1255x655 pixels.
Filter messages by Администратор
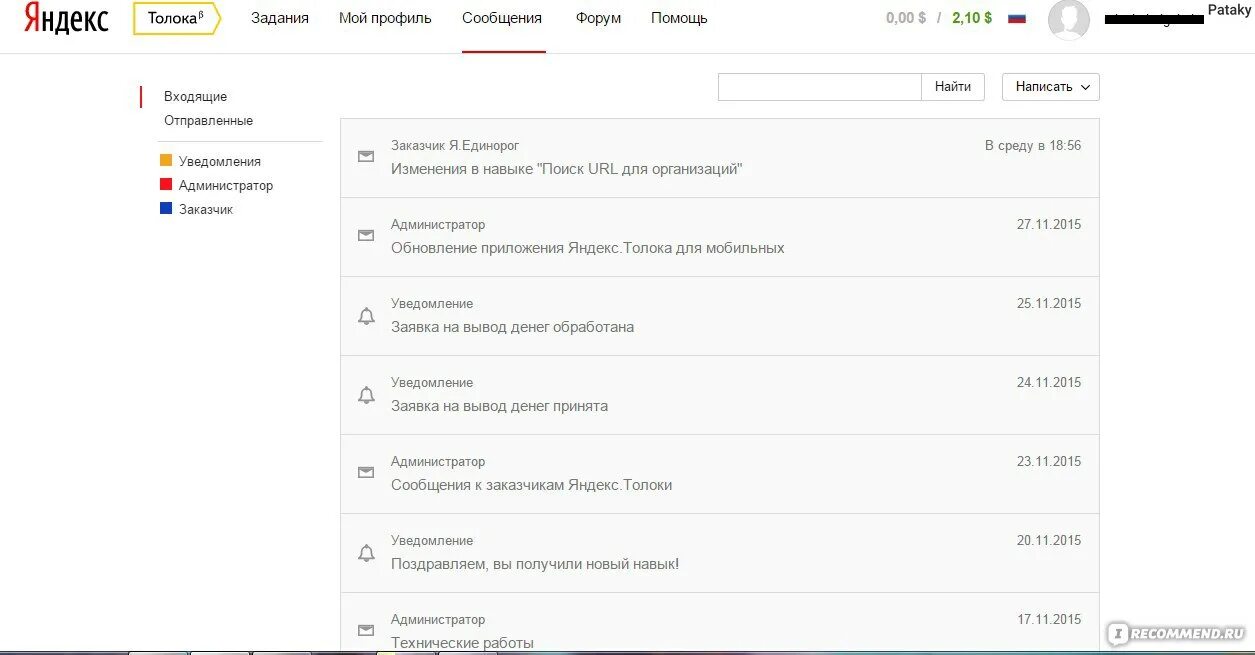click(x=226, y=186)
